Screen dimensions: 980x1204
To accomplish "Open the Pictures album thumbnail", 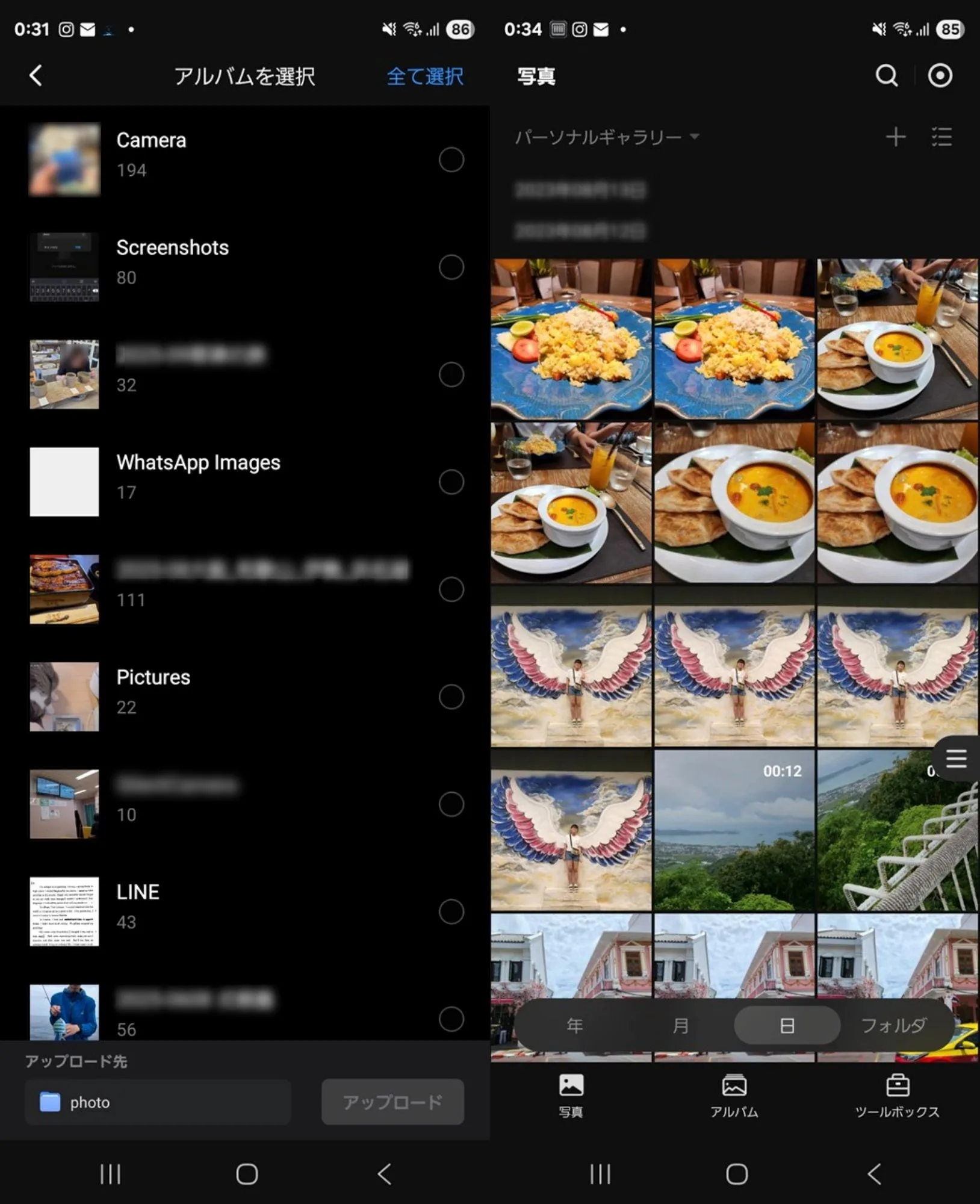I will click(64, 697).
